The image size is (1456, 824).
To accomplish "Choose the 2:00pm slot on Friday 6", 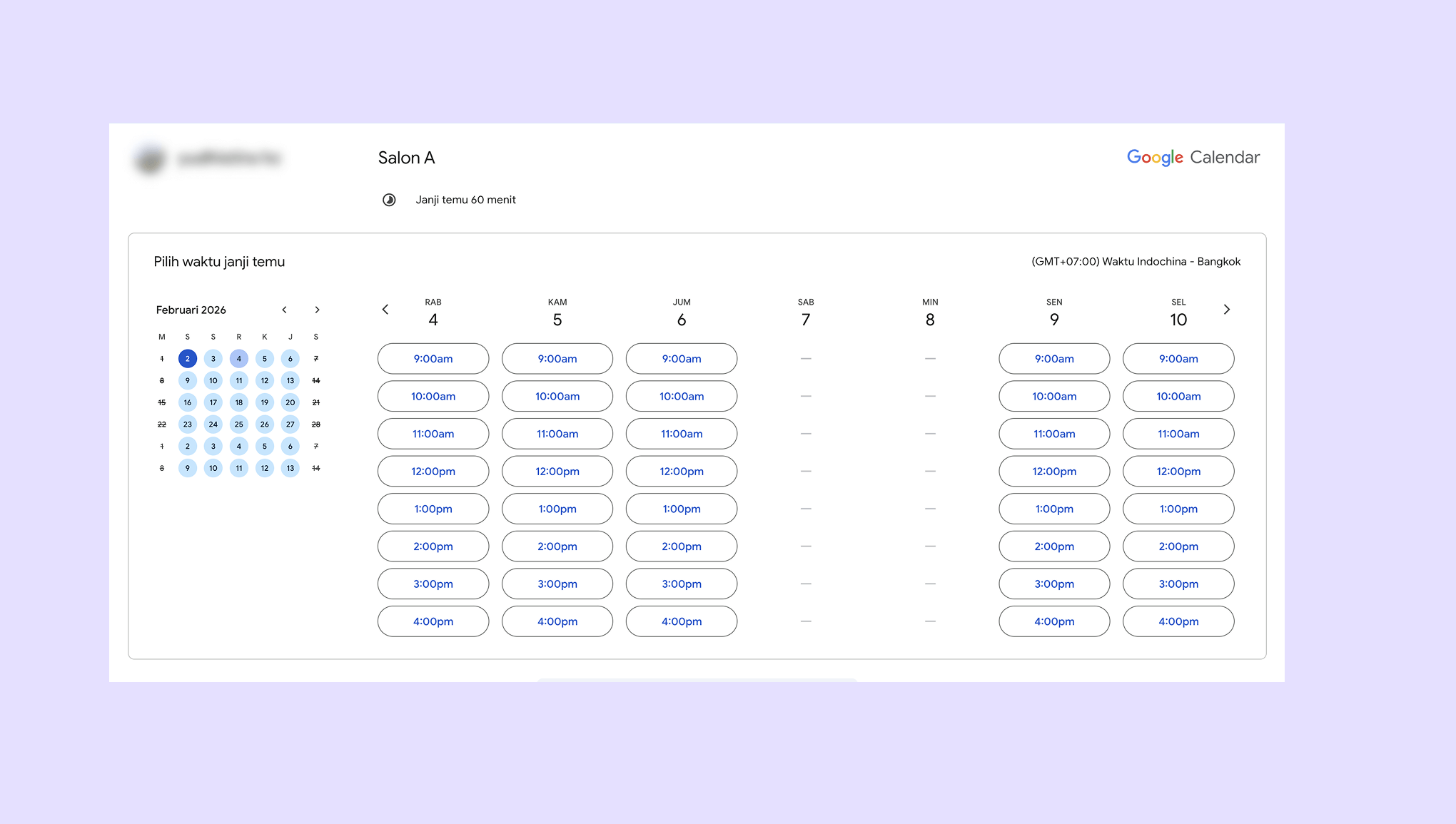I will point(682,546).
